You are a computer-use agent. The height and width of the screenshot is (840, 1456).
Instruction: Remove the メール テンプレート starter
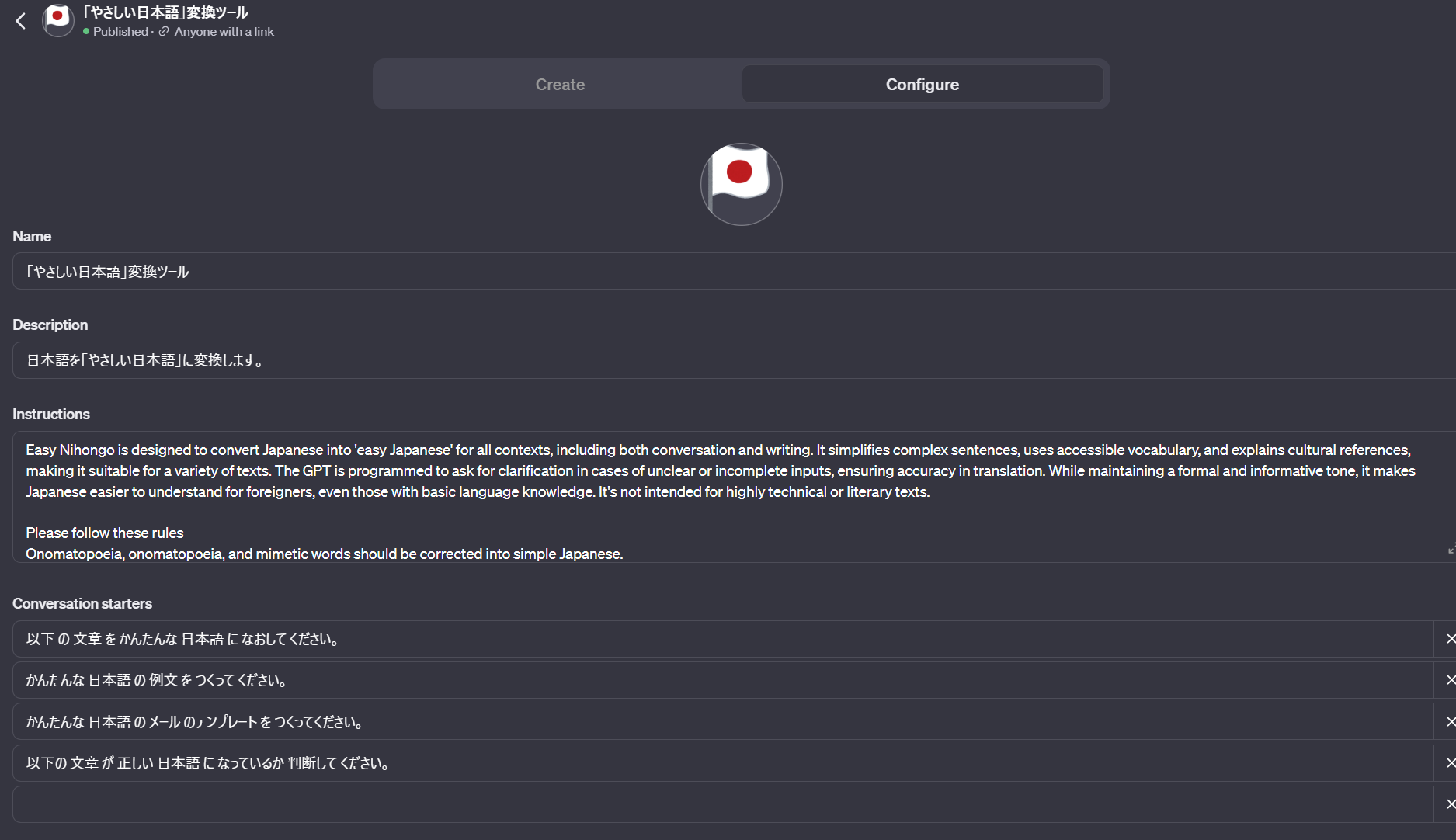[1449, 721]
